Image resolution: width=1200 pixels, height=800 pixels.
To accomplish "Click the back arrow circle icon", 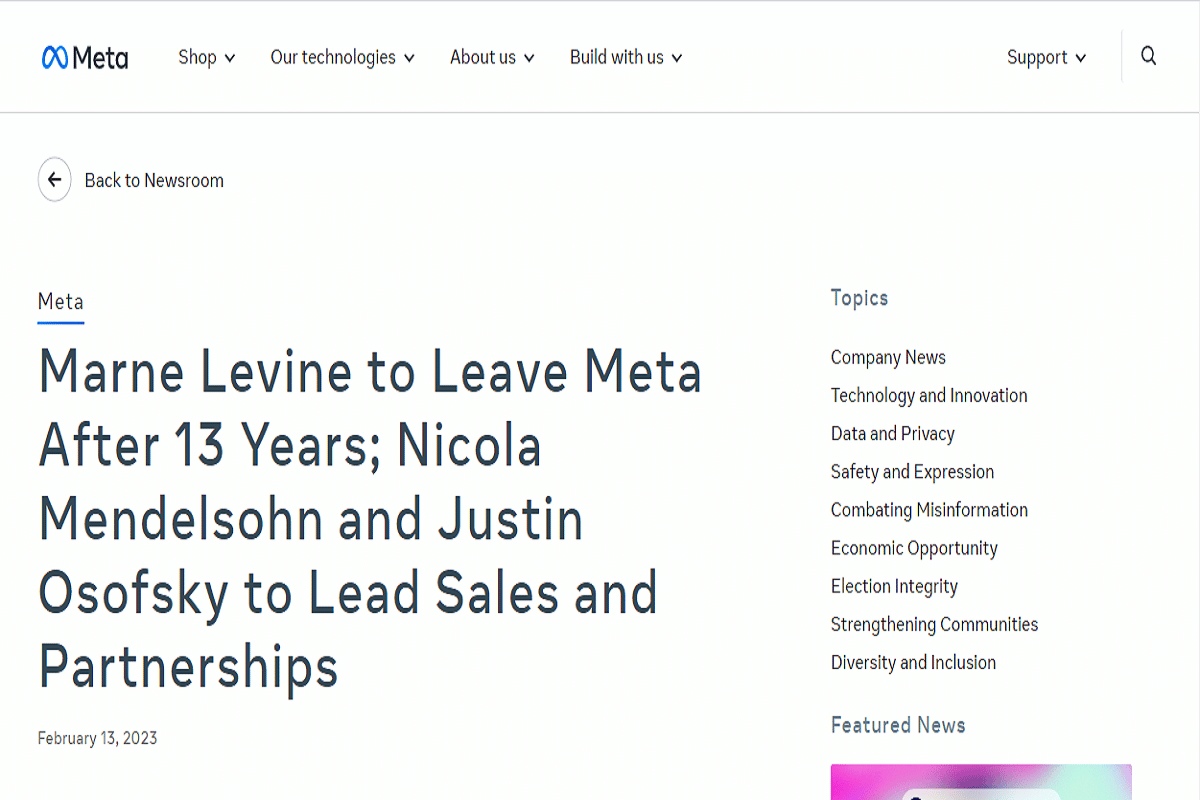I will [x=55, y=180].
